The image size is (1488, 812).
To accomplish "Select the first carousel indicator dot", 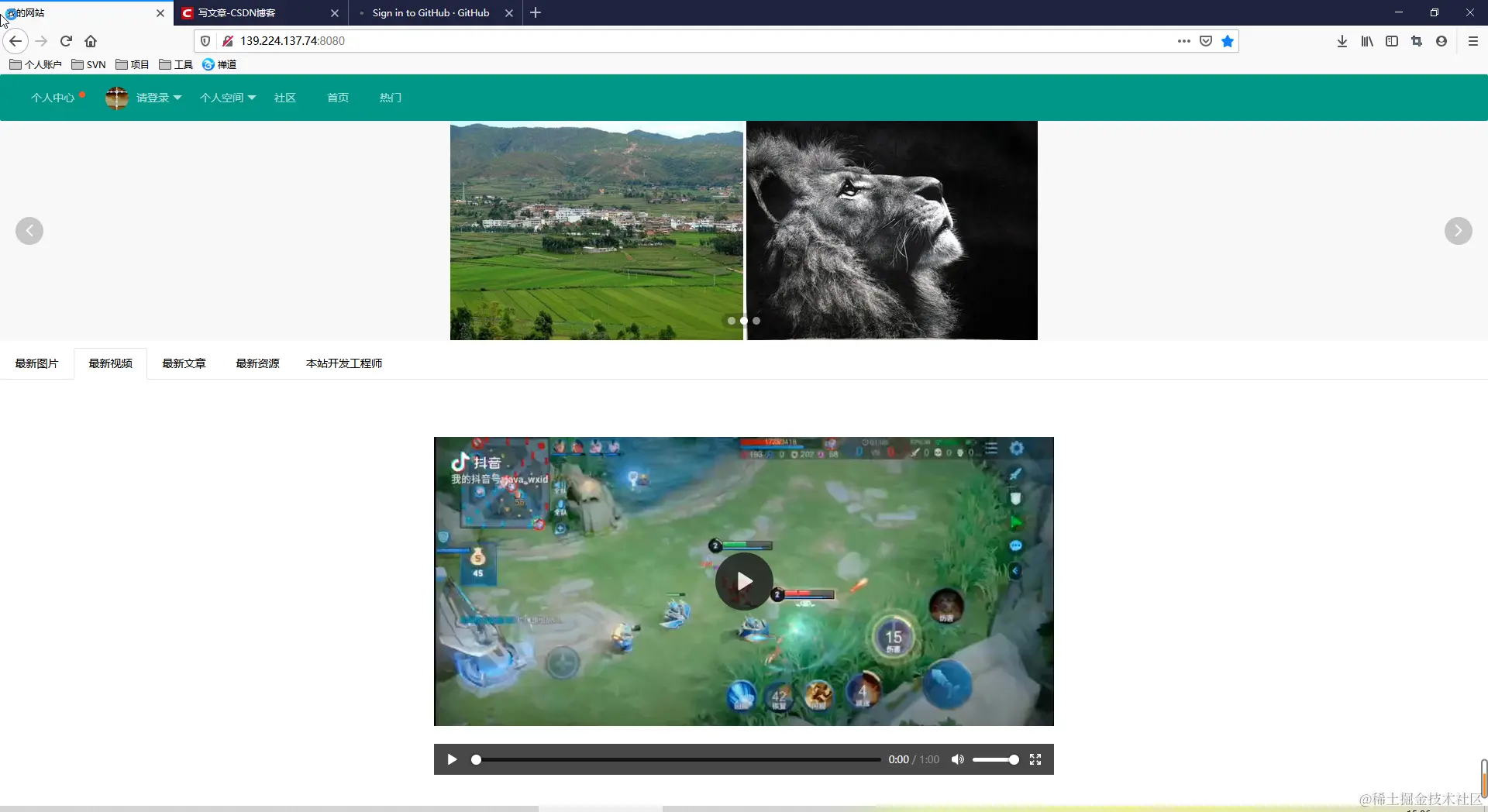I will pyautogui.click(x=732, y=321).
